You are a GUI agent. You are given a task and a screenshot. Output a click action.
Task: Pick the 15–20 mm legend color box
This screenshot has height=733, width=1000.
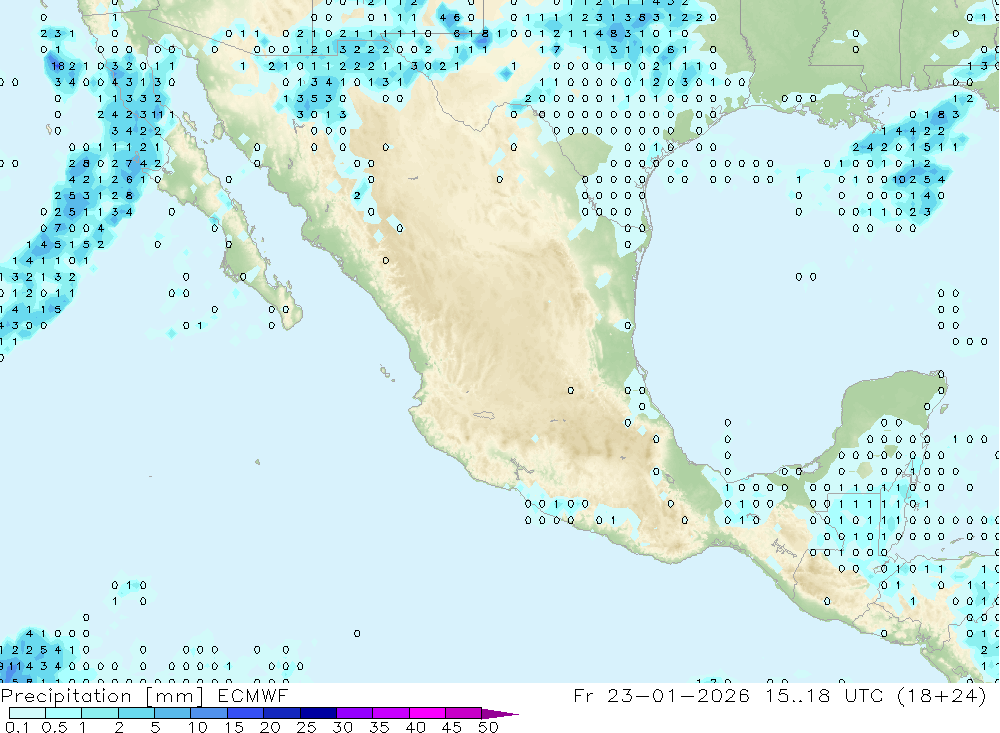(246, 713)
